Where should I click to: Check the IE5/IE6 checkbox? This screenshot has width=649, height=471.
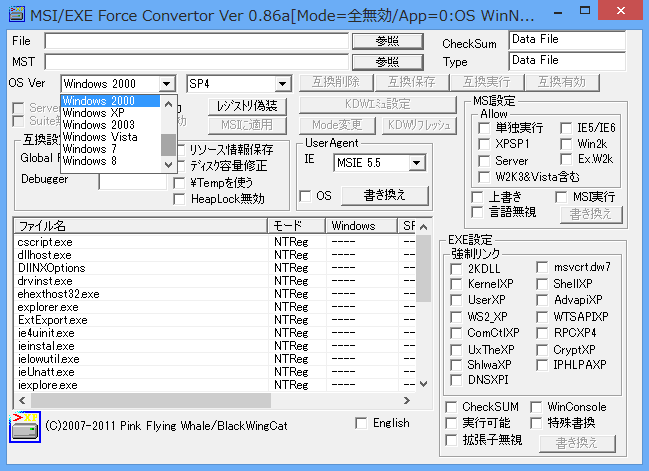point(566,128)
